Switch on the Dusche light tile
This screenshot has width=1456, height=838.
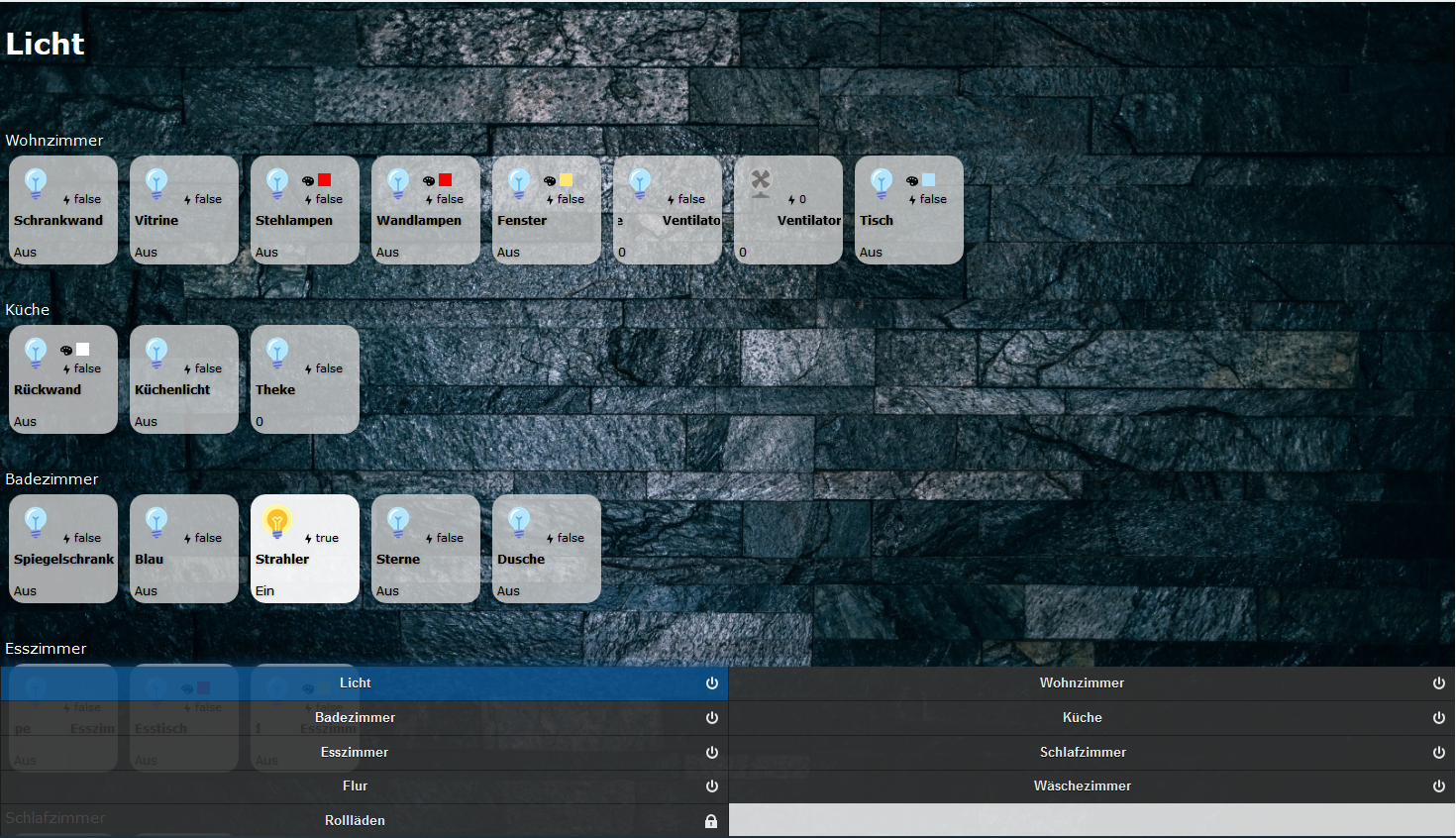[x=547, y=549]
